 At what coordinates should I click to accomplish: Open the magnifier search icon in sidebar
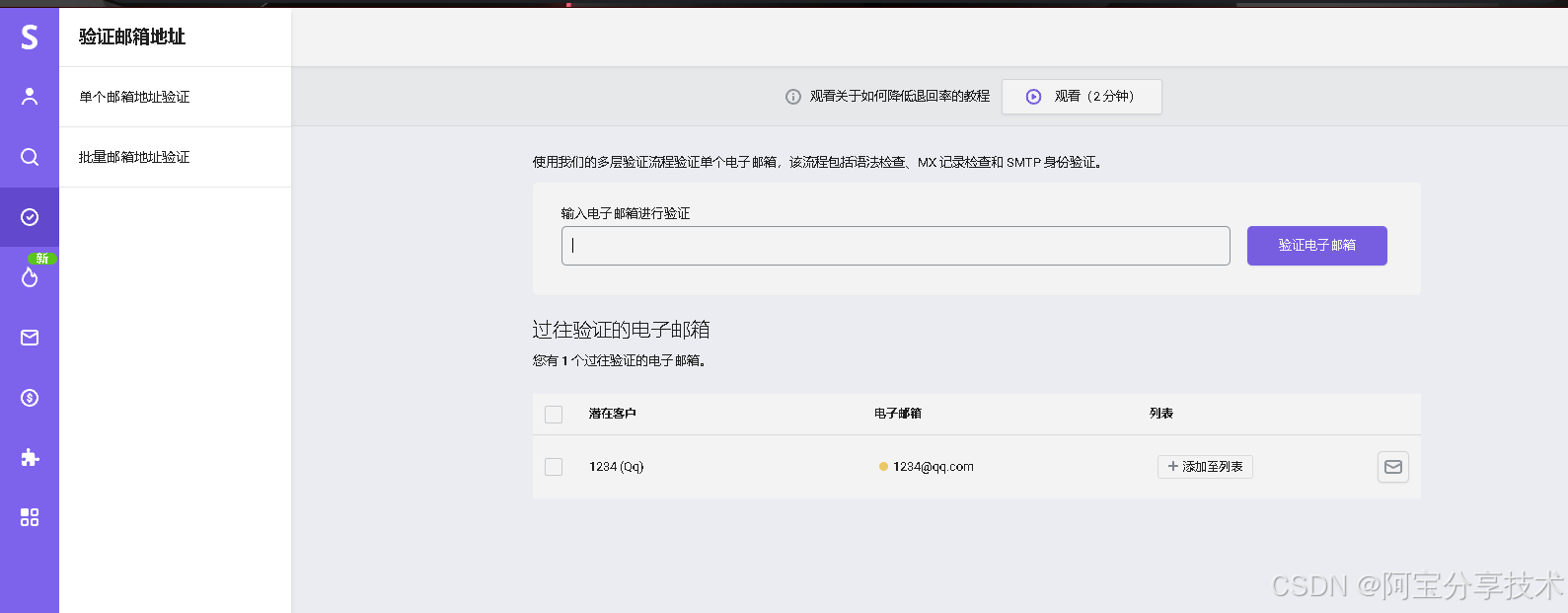[30, 157]
